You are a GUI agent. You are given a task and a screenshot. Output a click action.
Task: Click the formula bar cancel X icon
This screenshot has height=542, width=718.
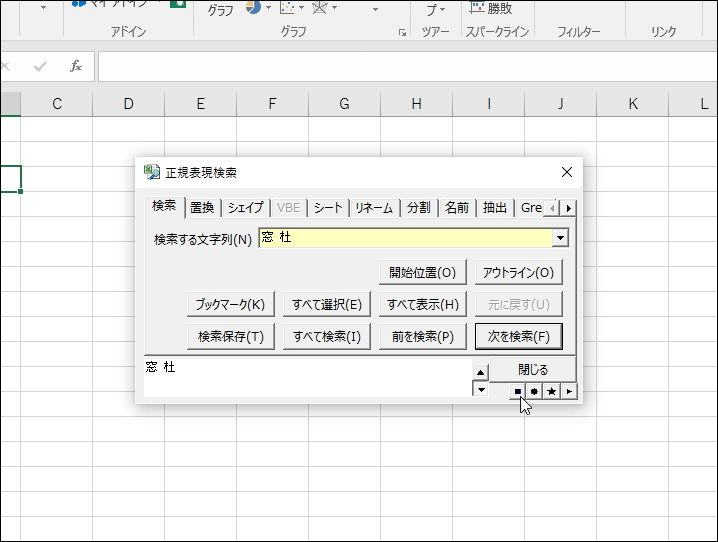[5, 66]
